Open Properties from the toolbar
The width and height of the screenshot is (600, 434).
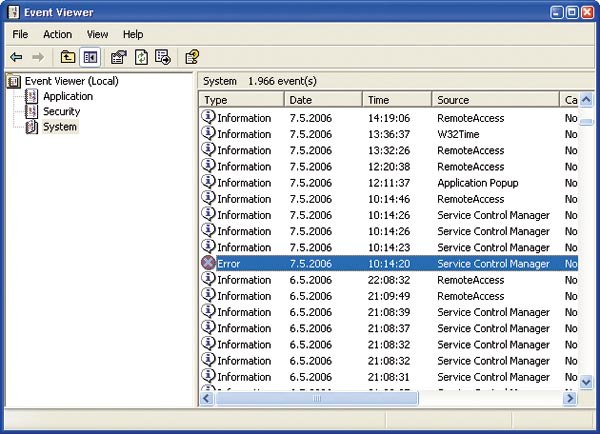tap(118, 58)
